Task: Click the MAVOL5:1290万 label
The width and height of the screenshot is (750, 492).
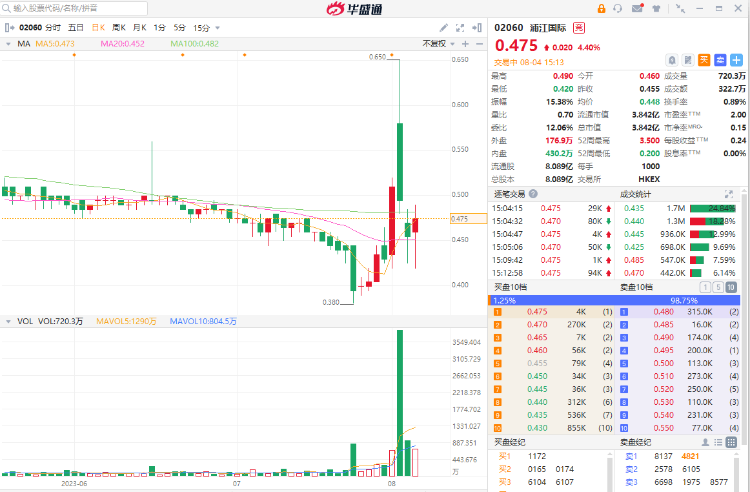Action: (126, 321)
